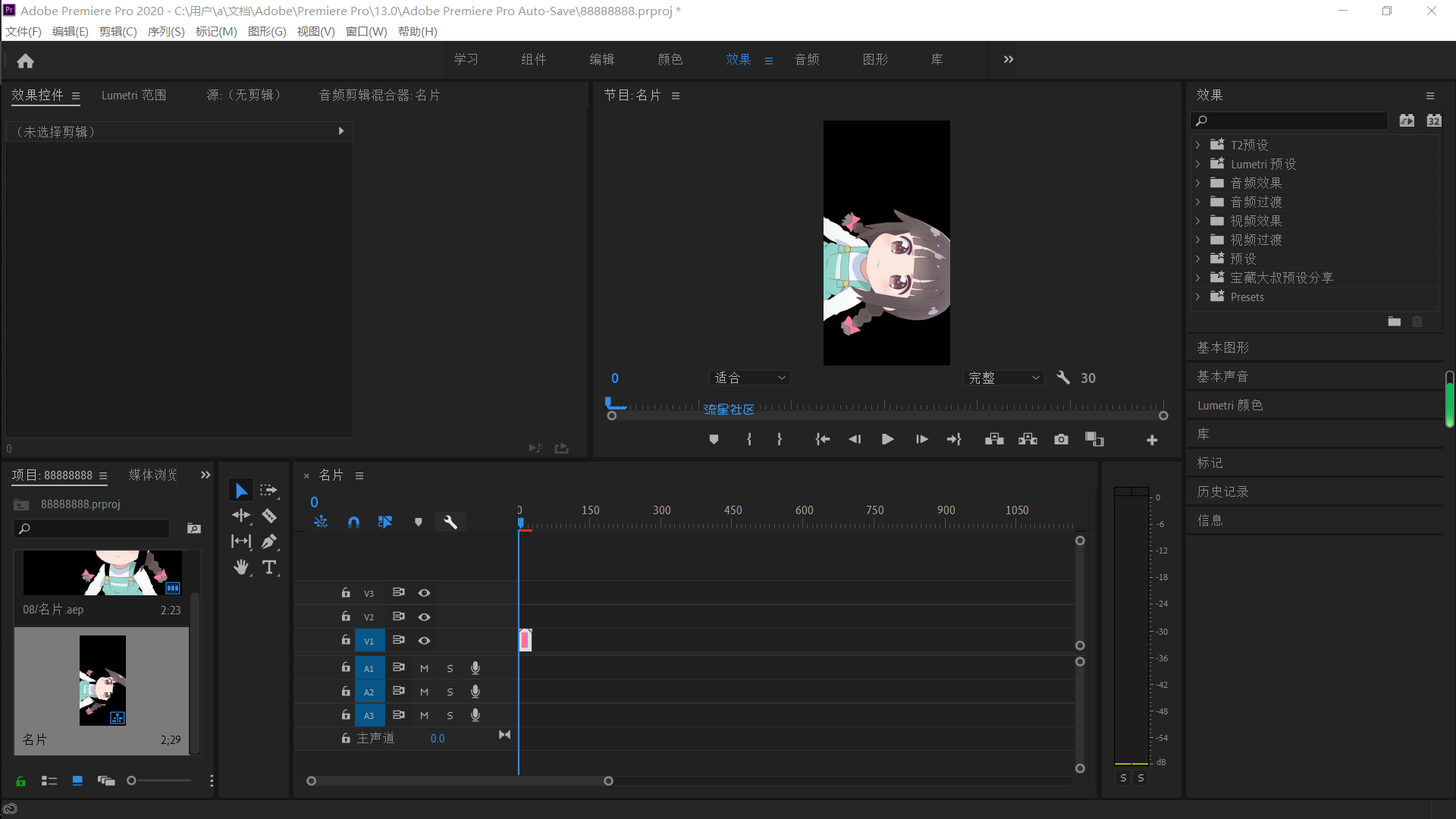Screen dimensions: 1456x819
Task: Toggle insert sequences as nests
Action: [x=321, y=522]
